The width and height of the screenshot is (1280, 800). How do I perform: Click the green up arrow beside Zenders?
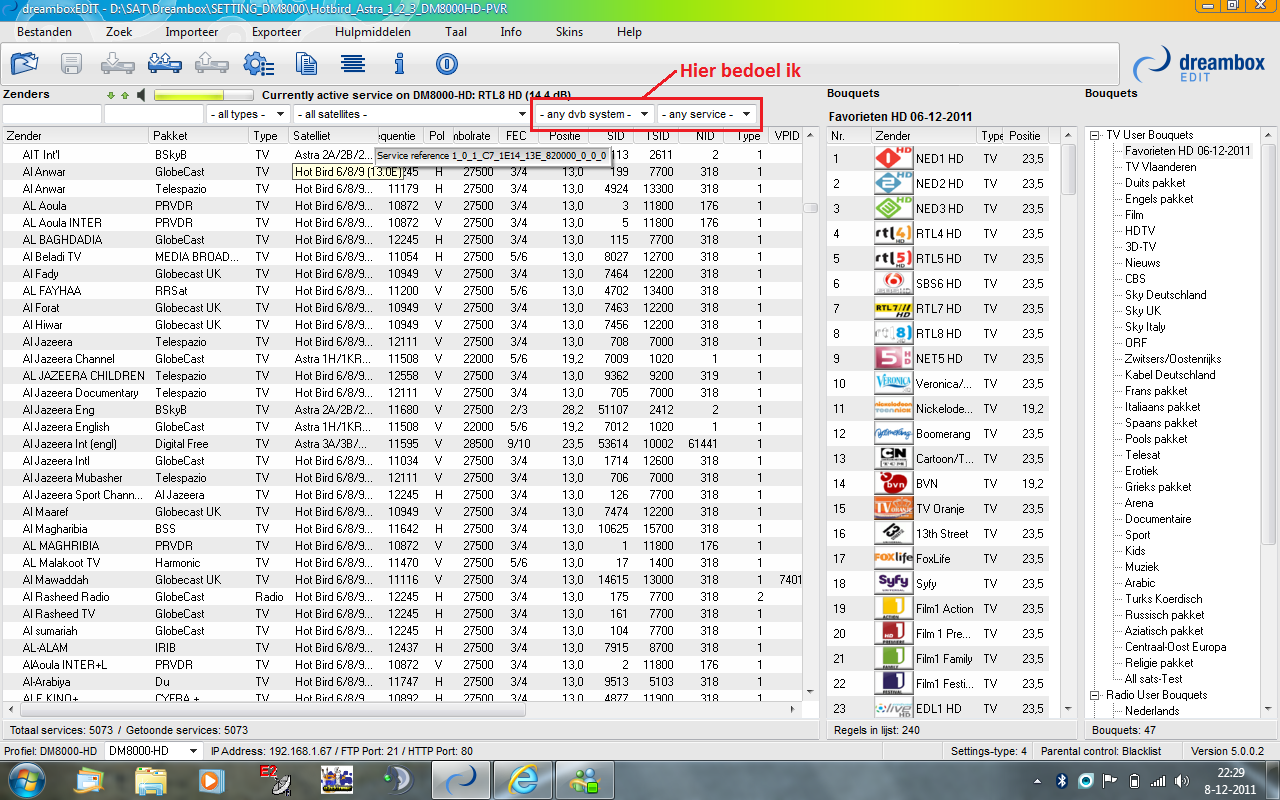[125, 96]
